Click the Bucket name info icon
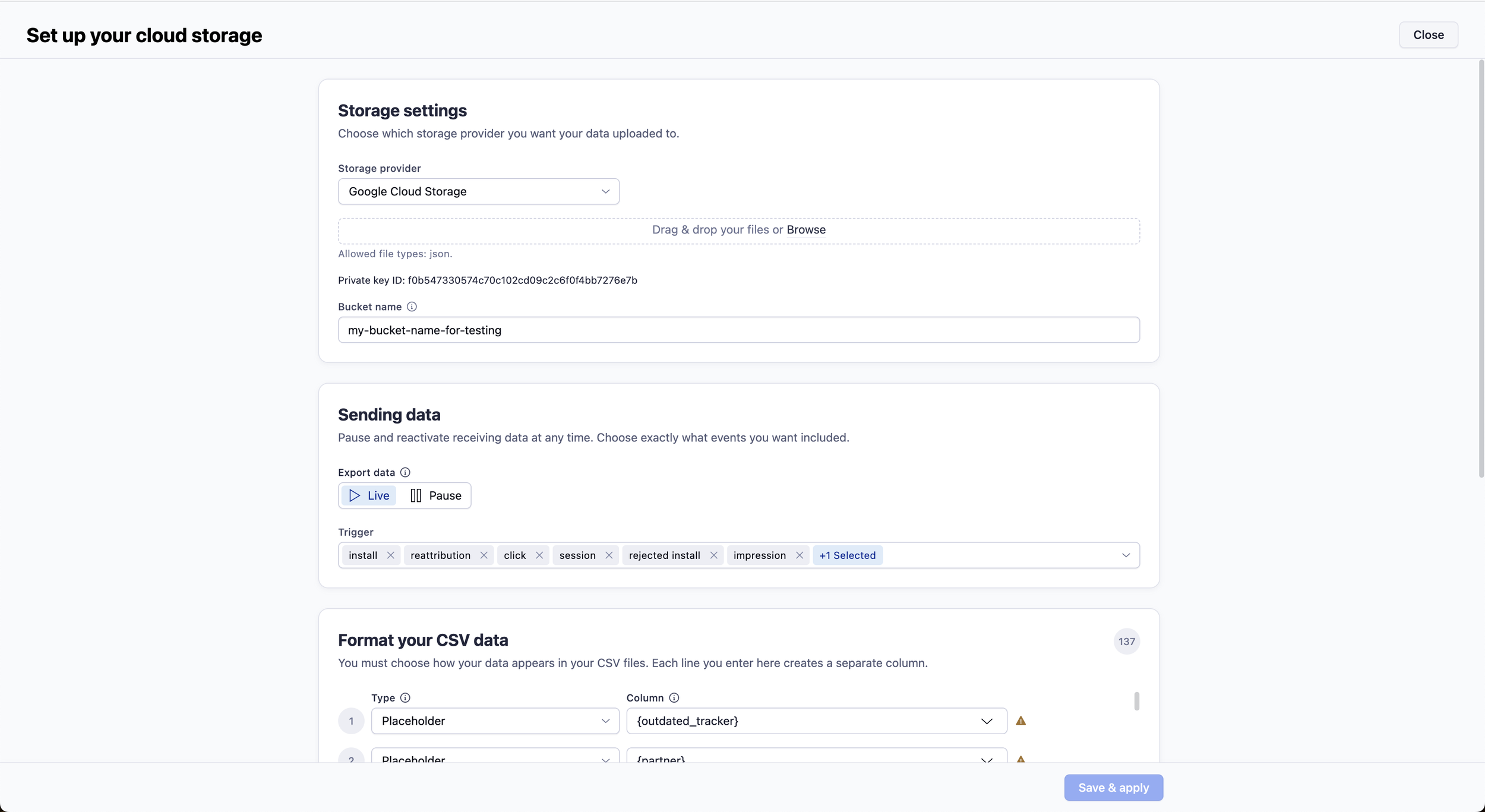The width and height of the screenshot is (1485, 812). (412, 307)
